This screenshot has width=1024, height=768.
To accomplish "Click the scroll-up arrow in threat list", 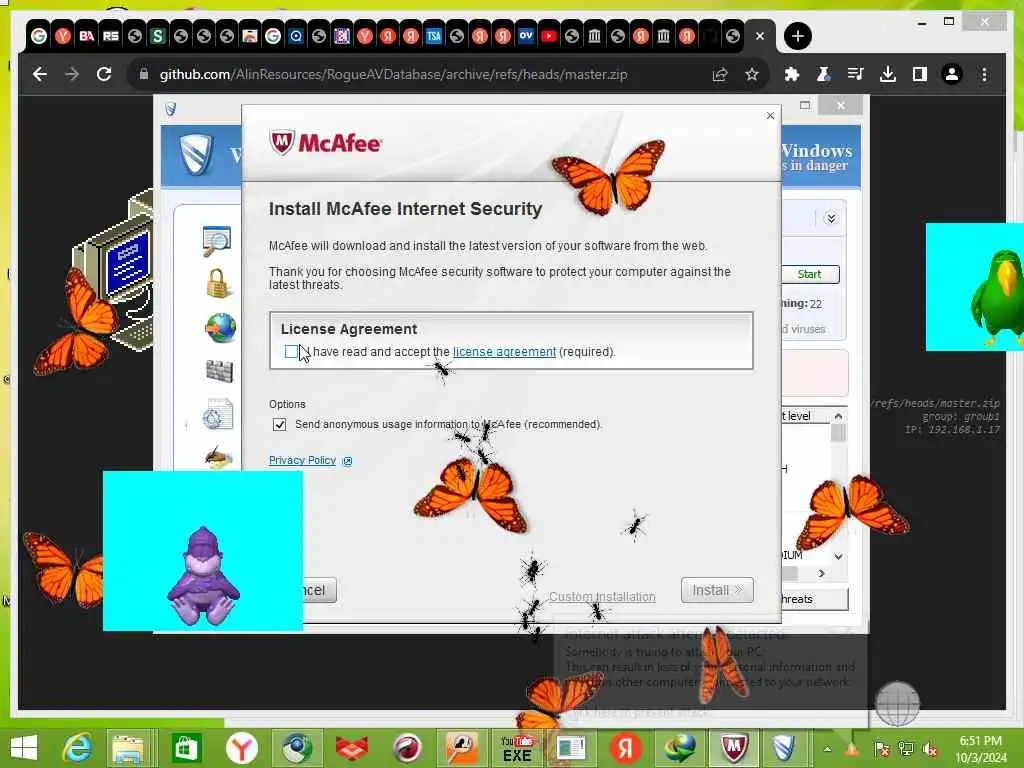I will coord(839,416).
